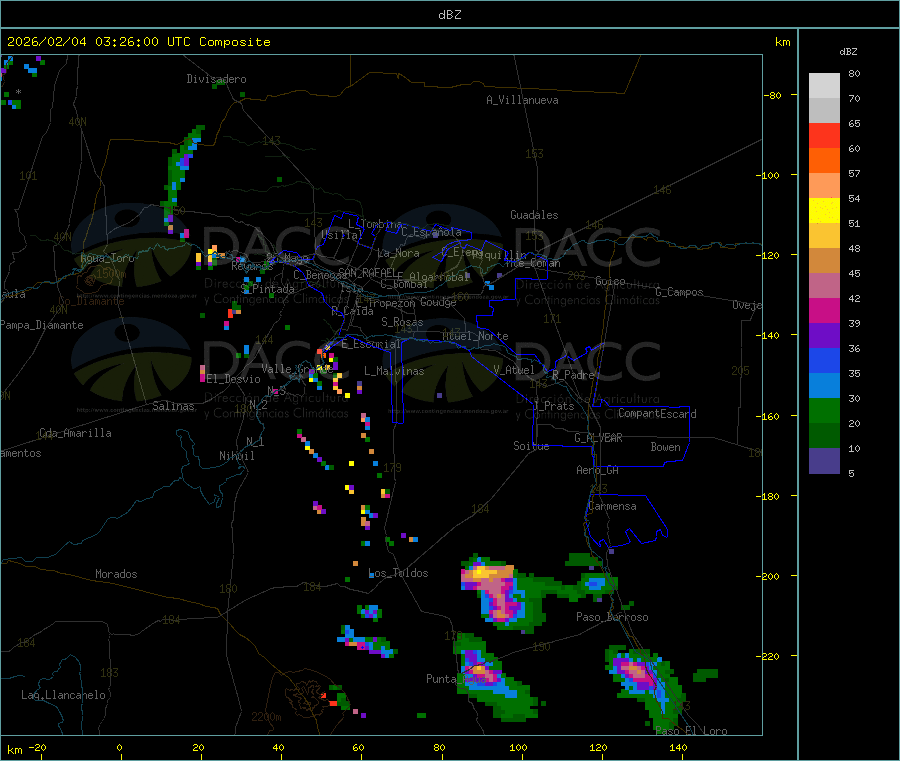Click the 'Lag.Llancanelo' label
Image resolution: width=900 pixels, height=761 pixels.
pos(63,695)
